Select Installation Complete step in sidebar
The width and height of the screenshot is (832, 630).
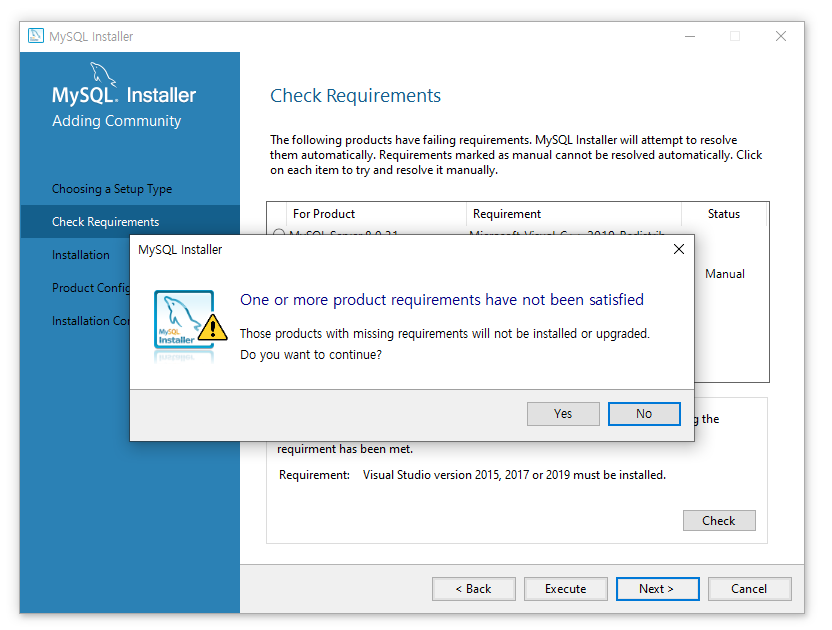click(91, 321)
